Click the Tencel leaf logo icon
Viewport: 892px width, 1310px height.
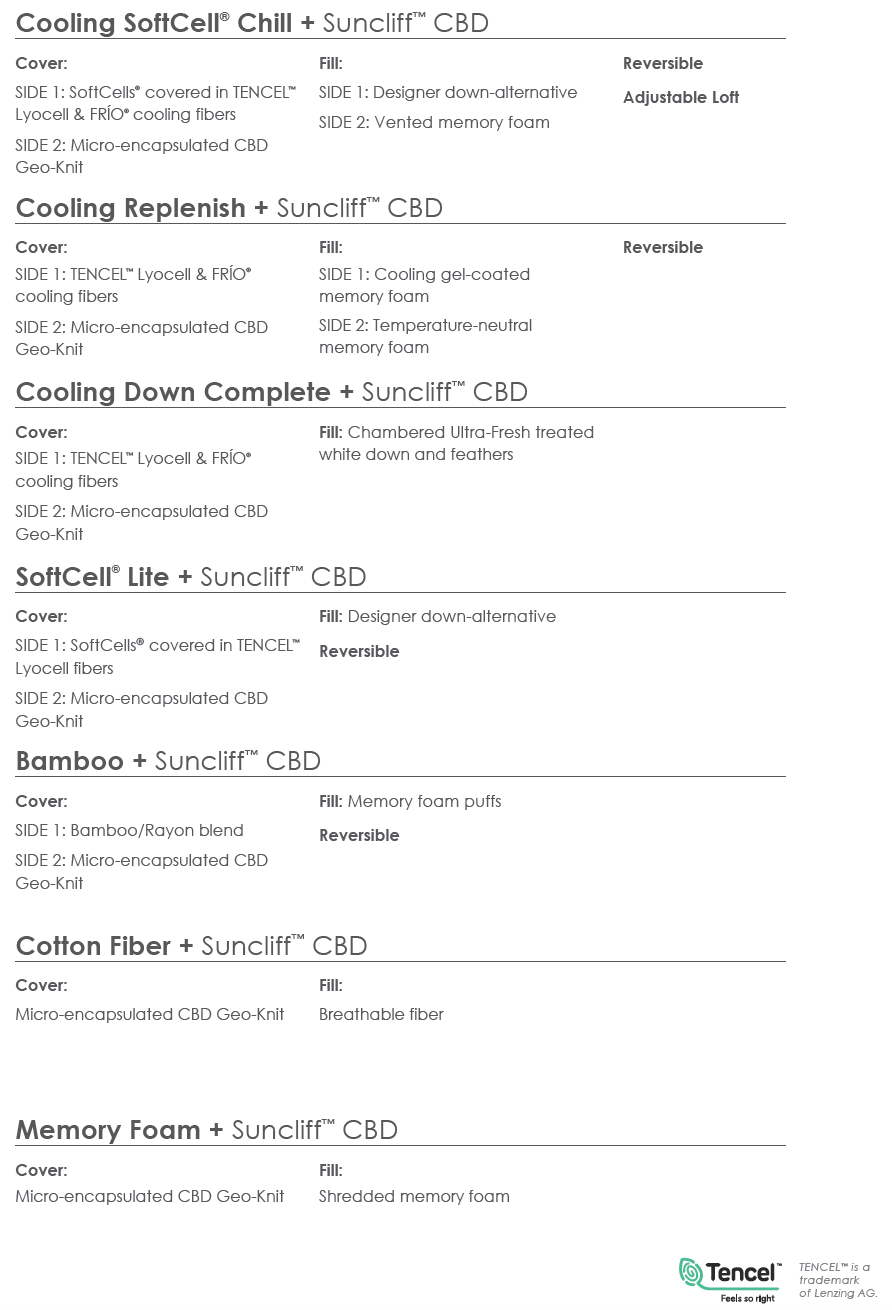pos(692,1273)
